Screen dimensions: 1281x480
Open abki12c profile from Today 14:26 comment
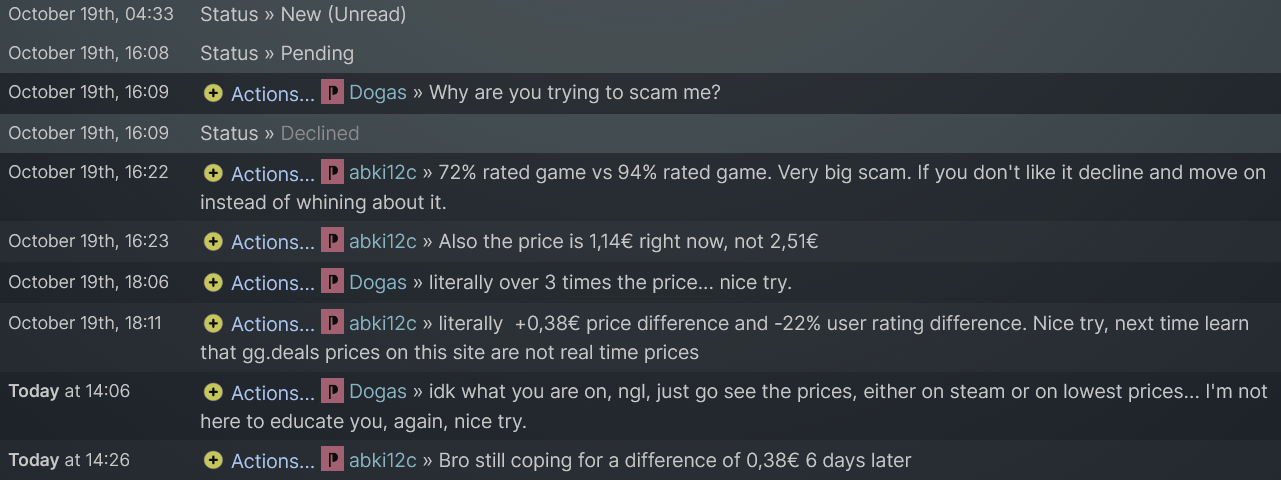(382, 461)
